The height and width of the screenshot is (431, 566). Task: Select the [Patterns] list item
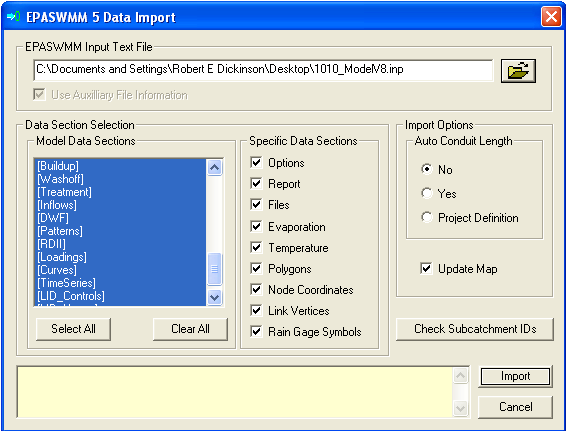tap(121, 231)
